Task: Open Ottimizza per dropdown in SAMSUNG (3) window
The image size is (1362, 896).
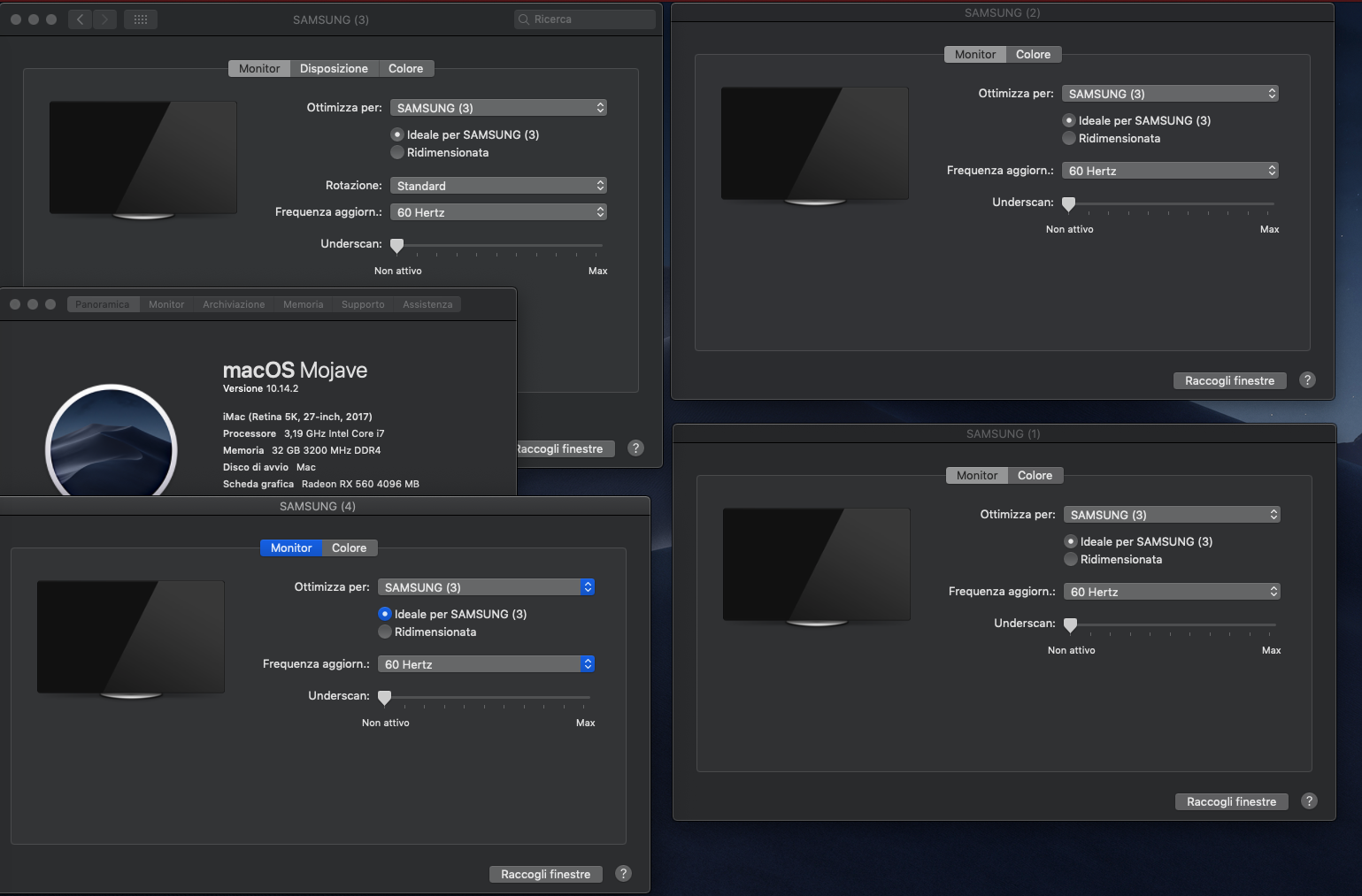Action: (x=498, y=108)
